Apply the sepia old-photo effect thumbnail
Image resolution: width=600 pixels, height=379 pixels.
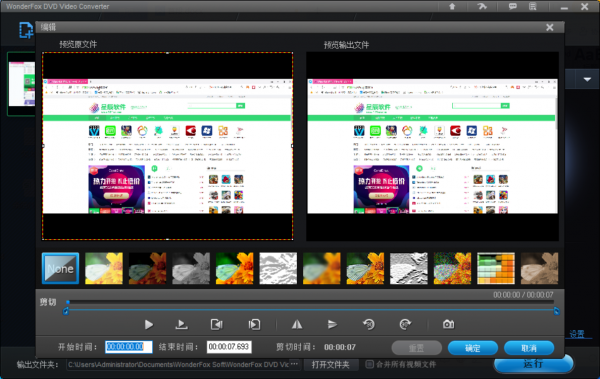point(540,268)
